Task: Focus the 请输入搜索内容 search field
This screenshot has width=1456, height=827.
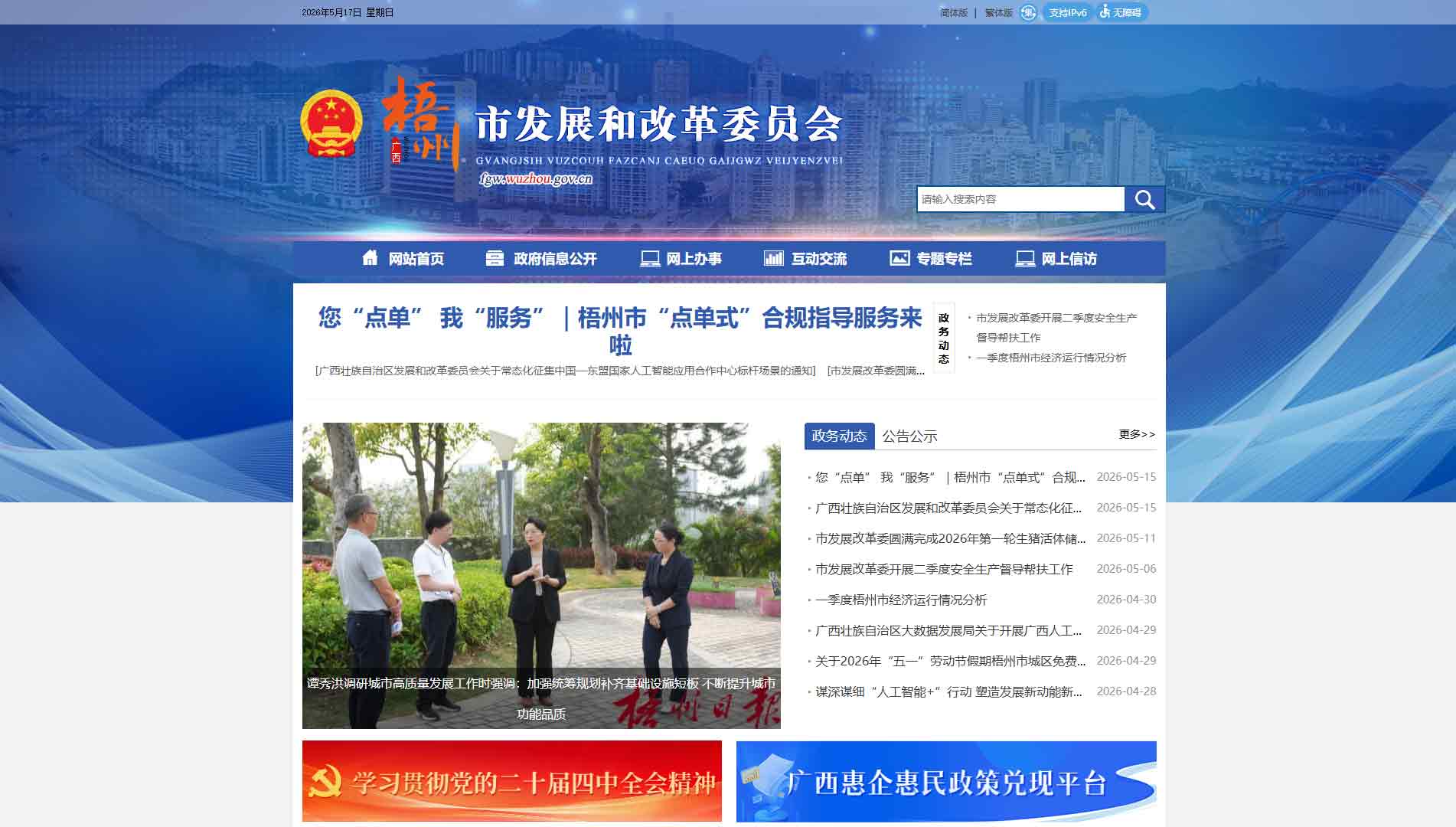Action: tap(1020, 199)
